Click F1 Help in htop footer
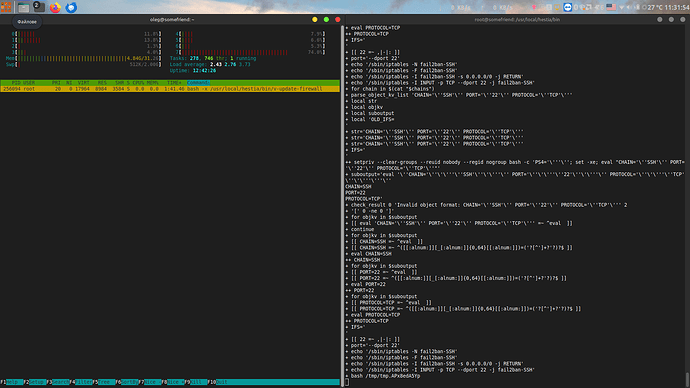 [12, 382]
